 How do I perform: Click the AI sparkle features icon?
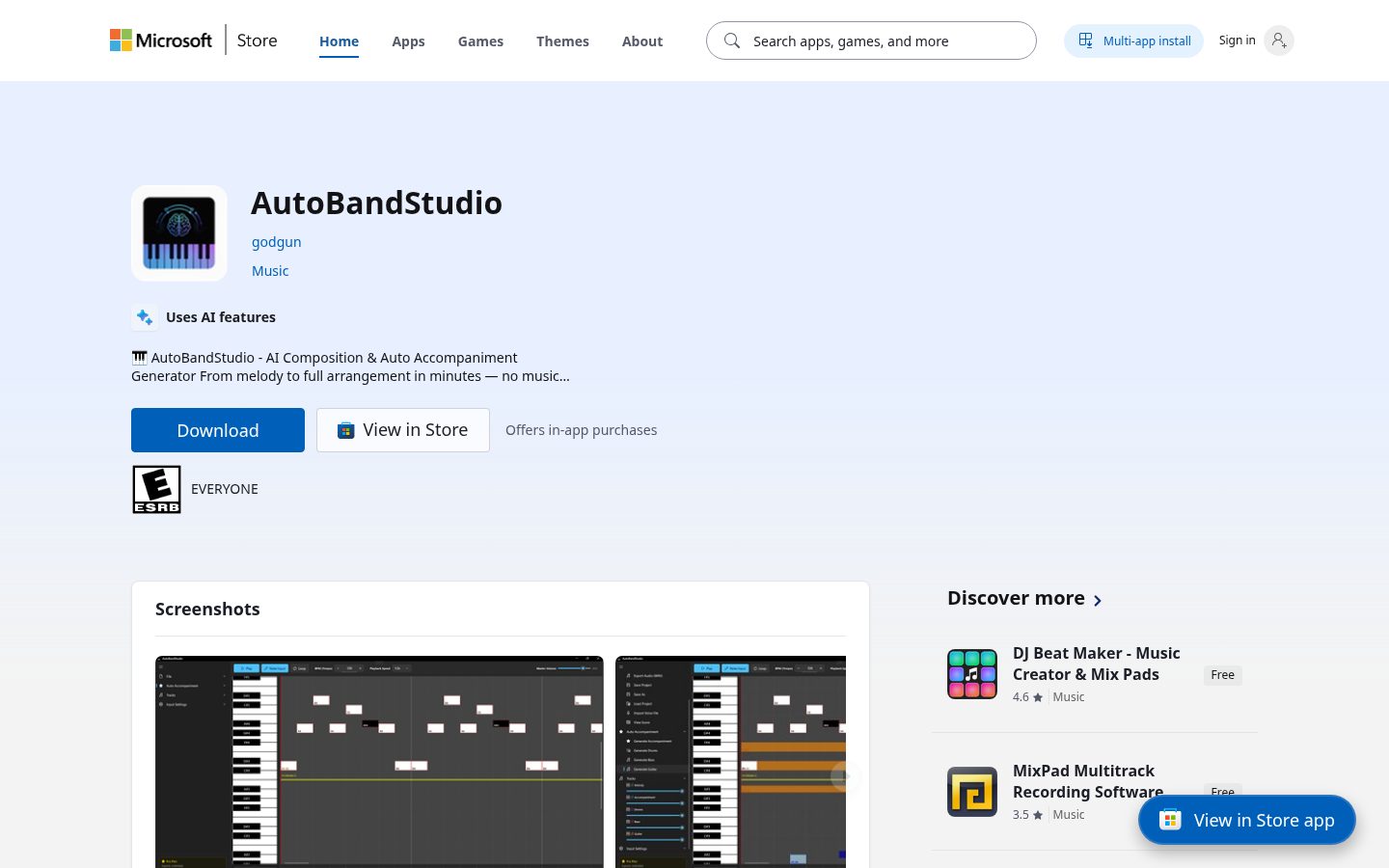point(144,316)
